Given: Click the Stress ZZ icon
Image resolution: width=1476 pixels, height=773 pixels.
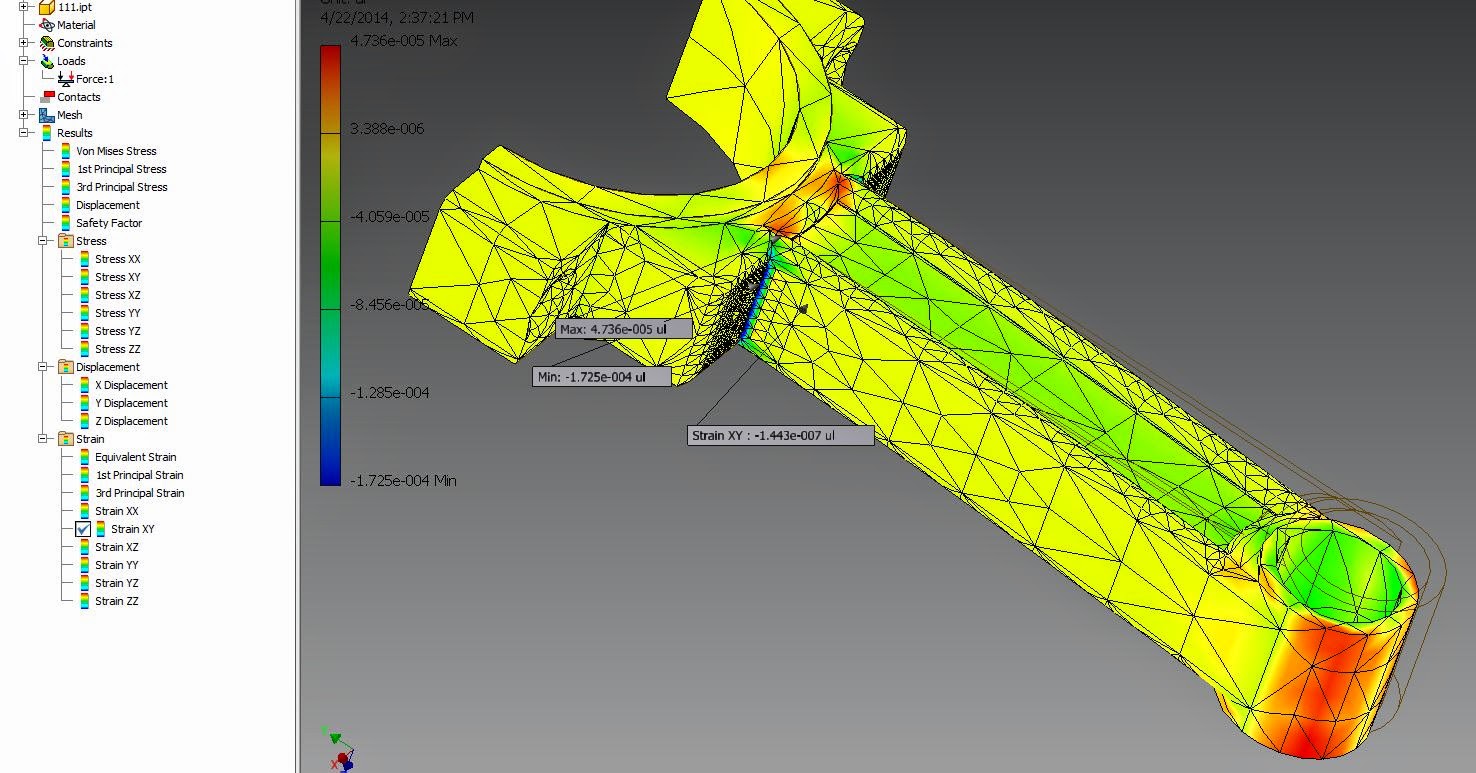Looking at the screenshot, I should click(85, 349).
